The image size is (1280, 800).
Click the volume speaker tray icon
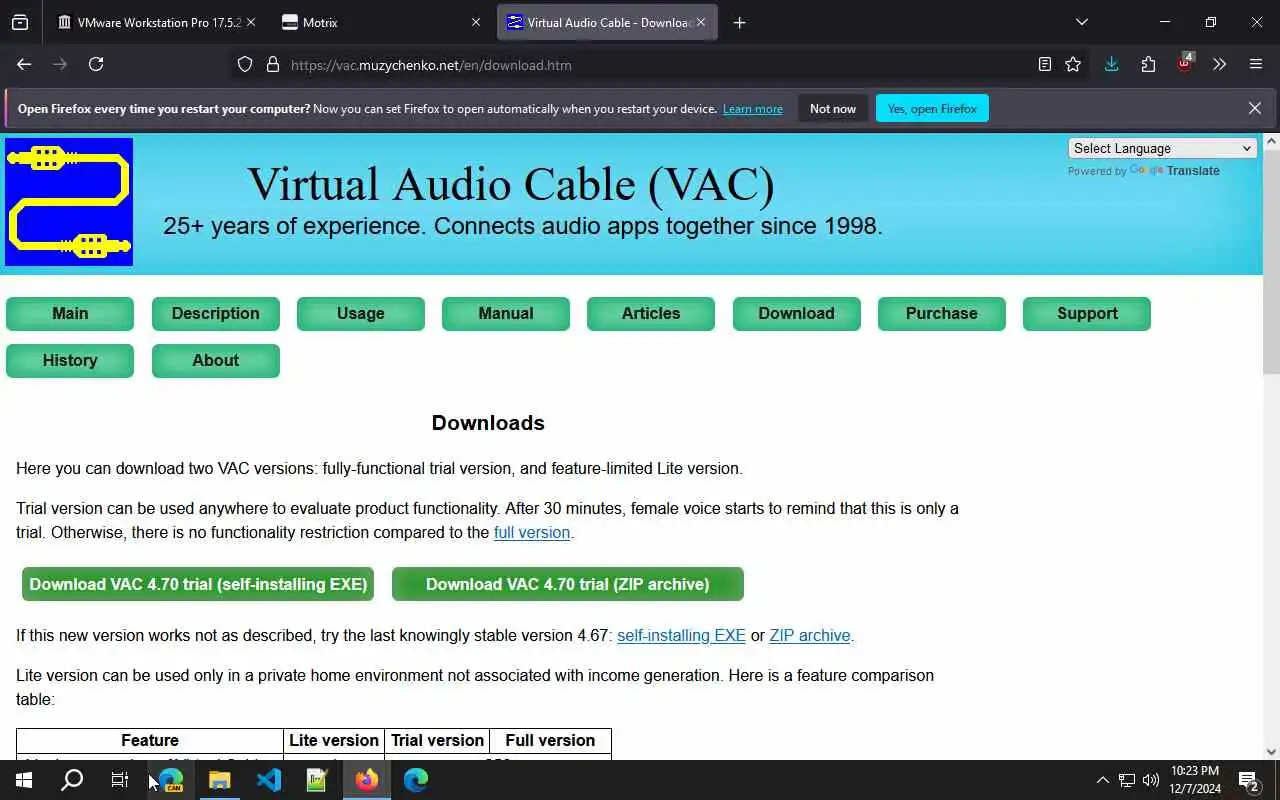(x=1151, y=780)
